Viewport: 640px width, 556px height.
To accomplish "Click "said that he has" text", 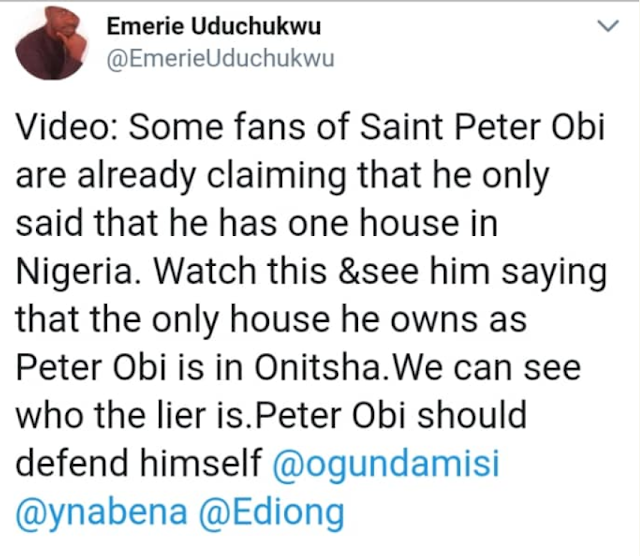I will [x=146, y=224].
